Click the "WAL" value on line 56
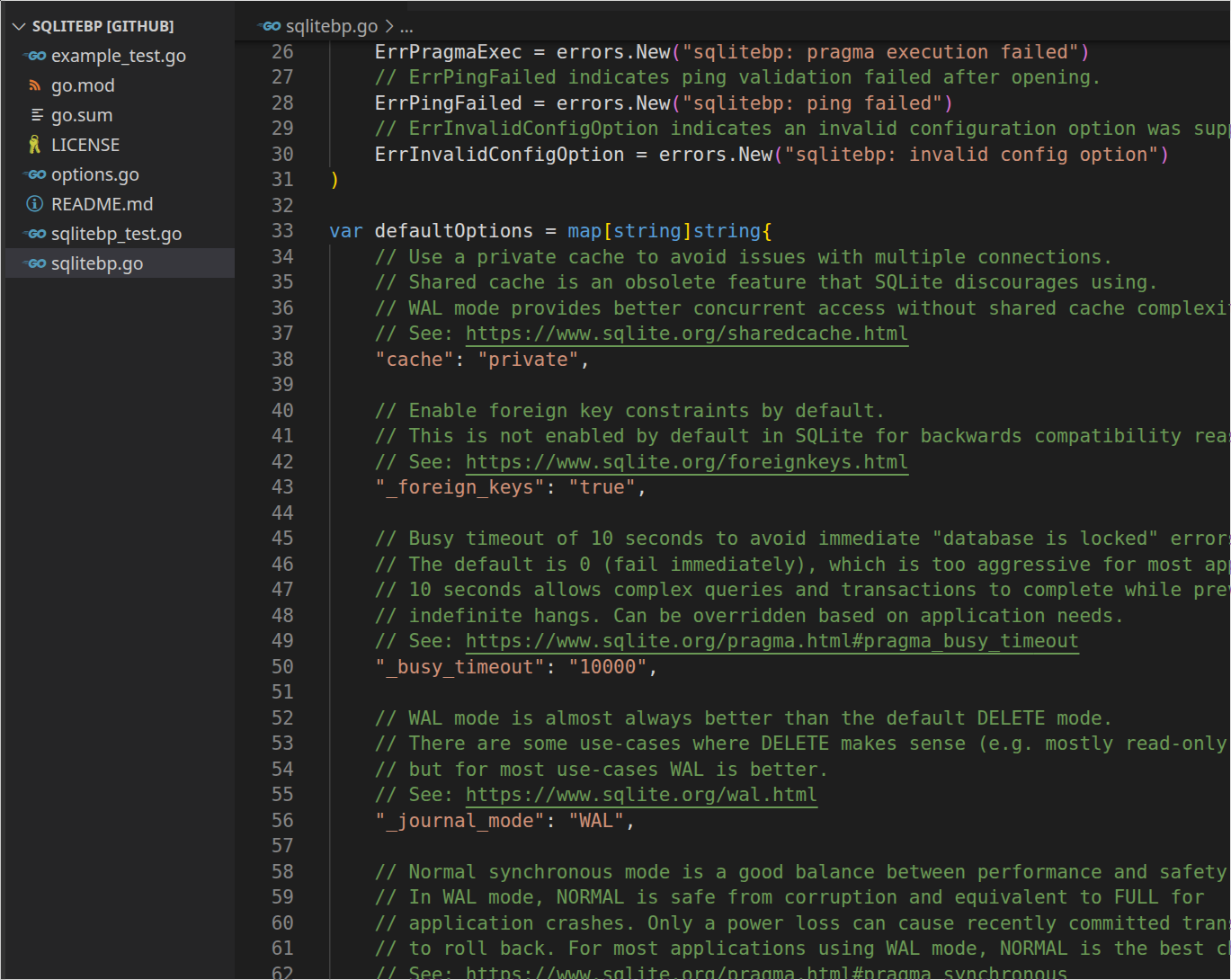This screenshot has width=1231, height=980. click(x=596, y=820)
